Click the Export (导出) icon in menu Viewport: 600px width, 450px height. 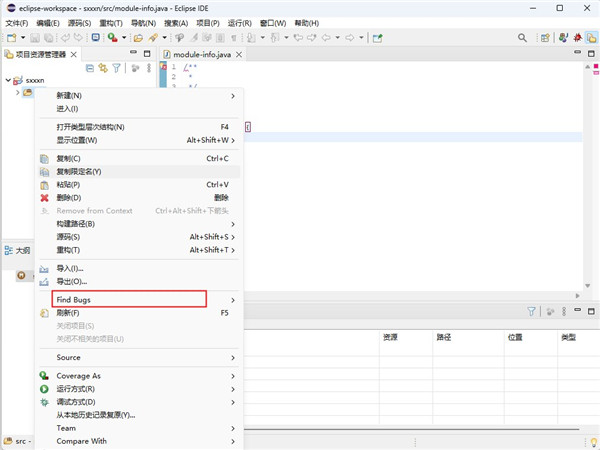point(44,282)
